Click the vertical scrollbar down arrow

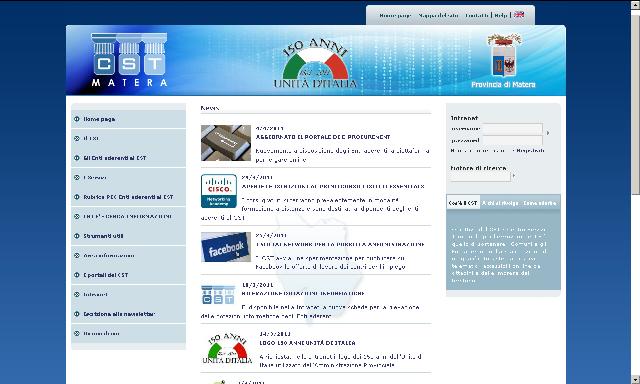coord(636,380)
